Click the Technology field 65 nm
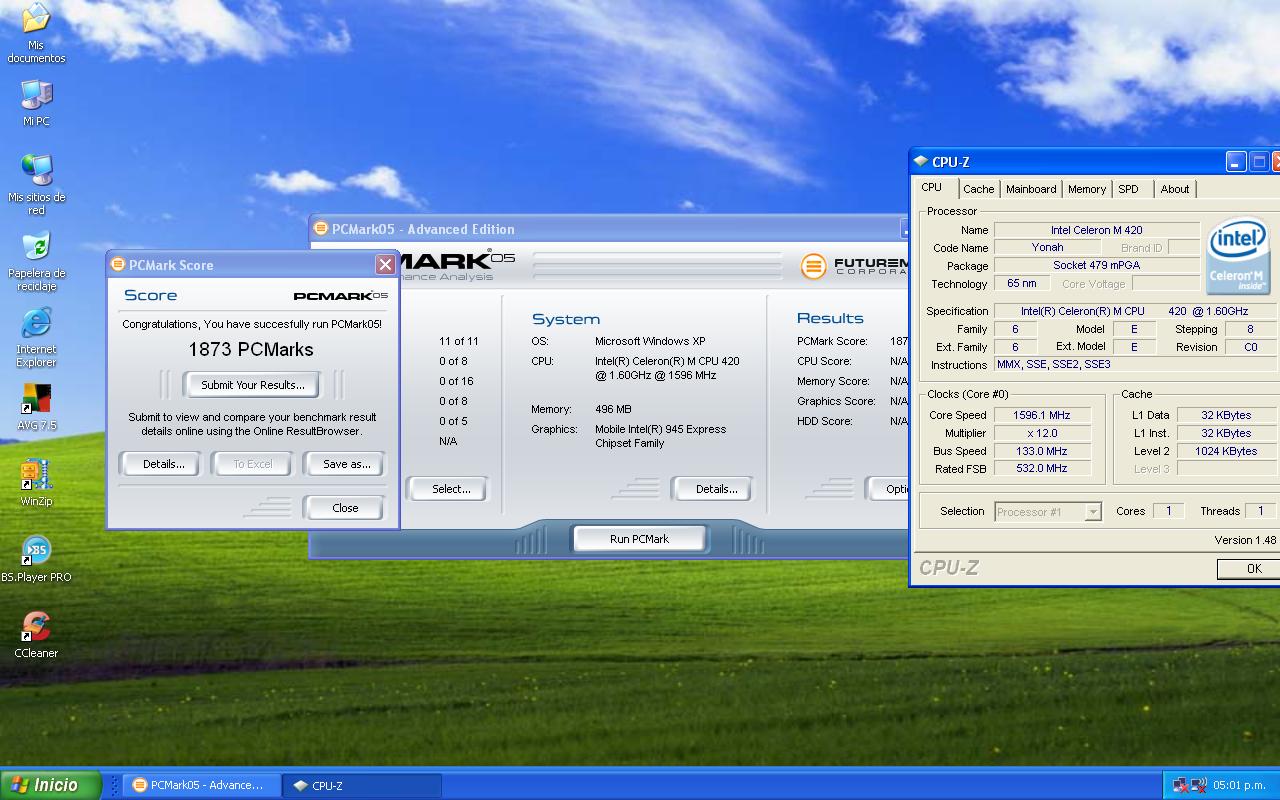1280x800 pixels. click(x=1021, y=283)
